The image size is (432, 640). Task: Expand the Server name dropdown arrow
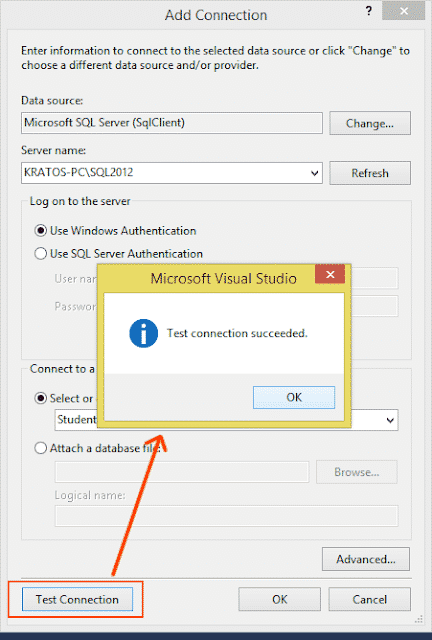[x=314, y=173]
